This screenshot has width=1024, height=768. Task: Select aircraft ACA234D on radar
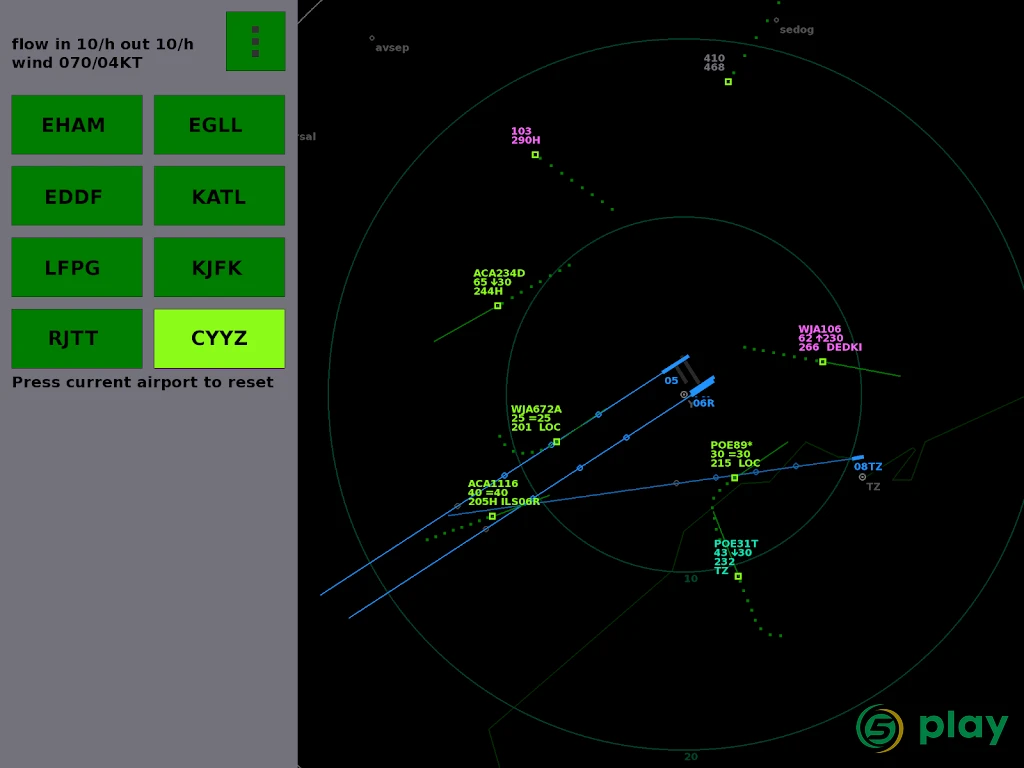point(498,306)
